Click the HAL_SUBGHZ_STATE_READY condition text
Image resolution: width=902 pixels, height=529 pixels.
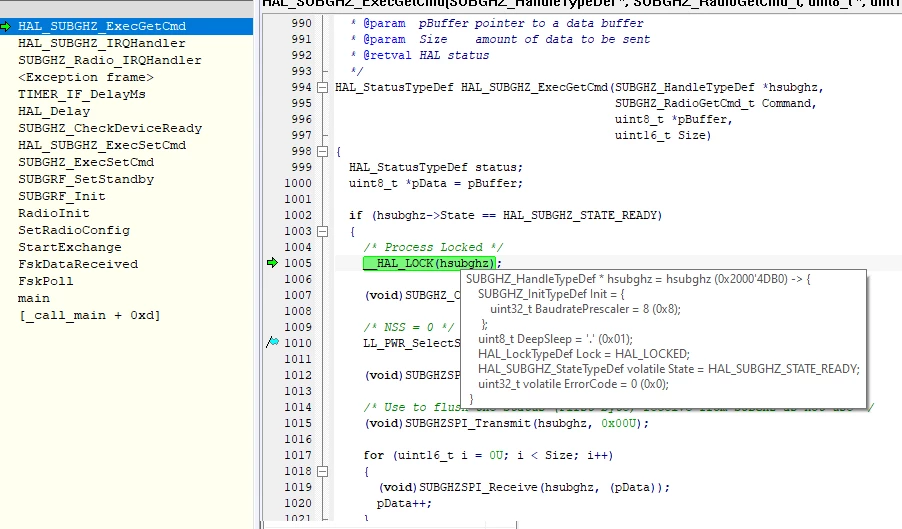point(580,215)
